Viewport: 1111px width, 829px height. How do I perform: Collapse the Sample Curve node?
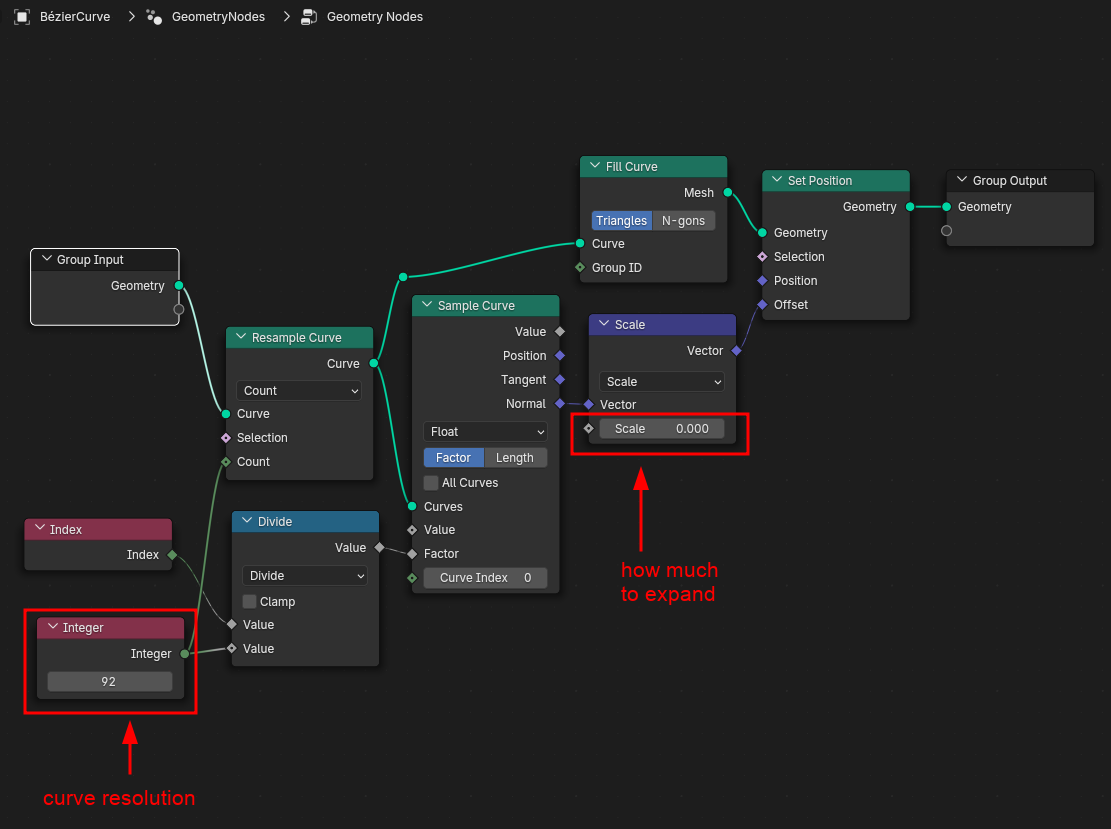click(x=427, y=306)
